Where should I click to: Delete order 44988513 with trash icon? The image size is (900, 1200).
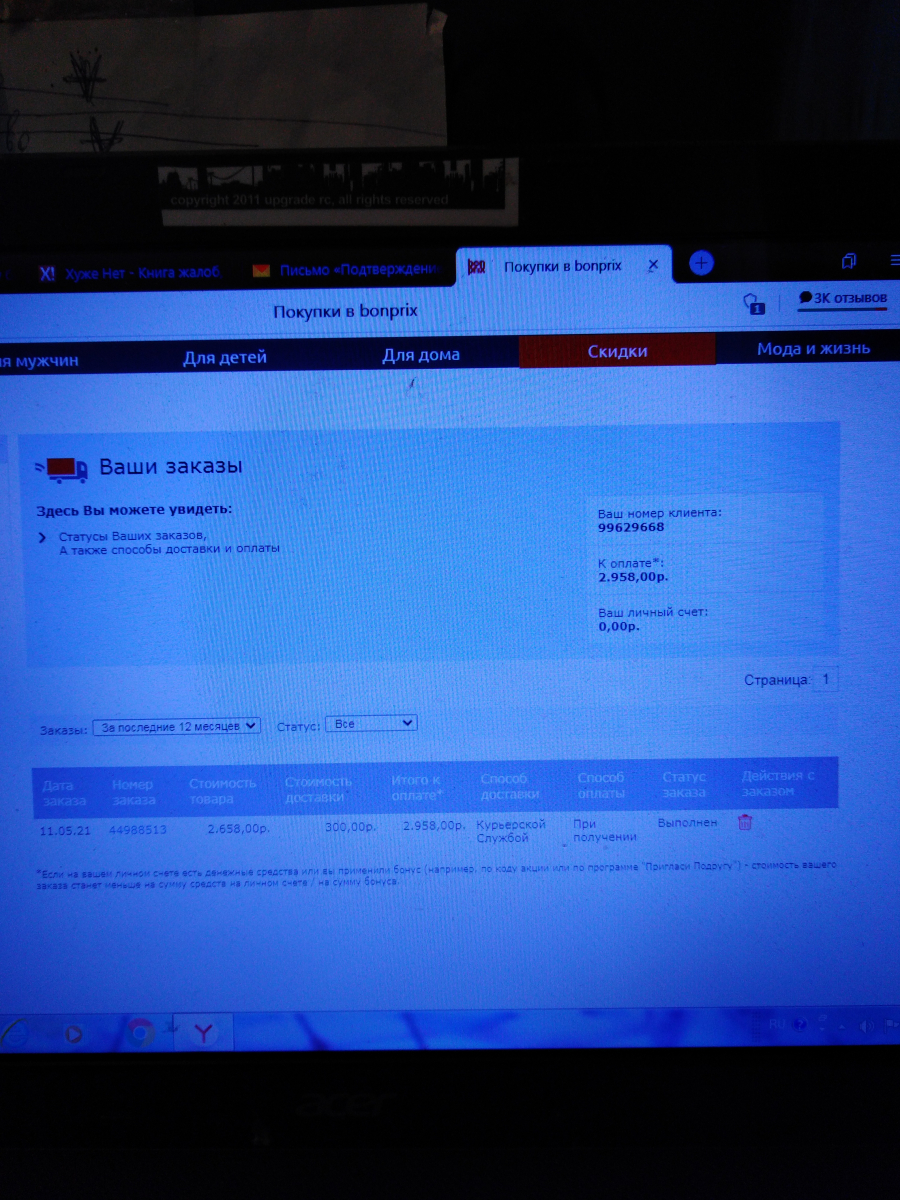click(x=745, y=823)
